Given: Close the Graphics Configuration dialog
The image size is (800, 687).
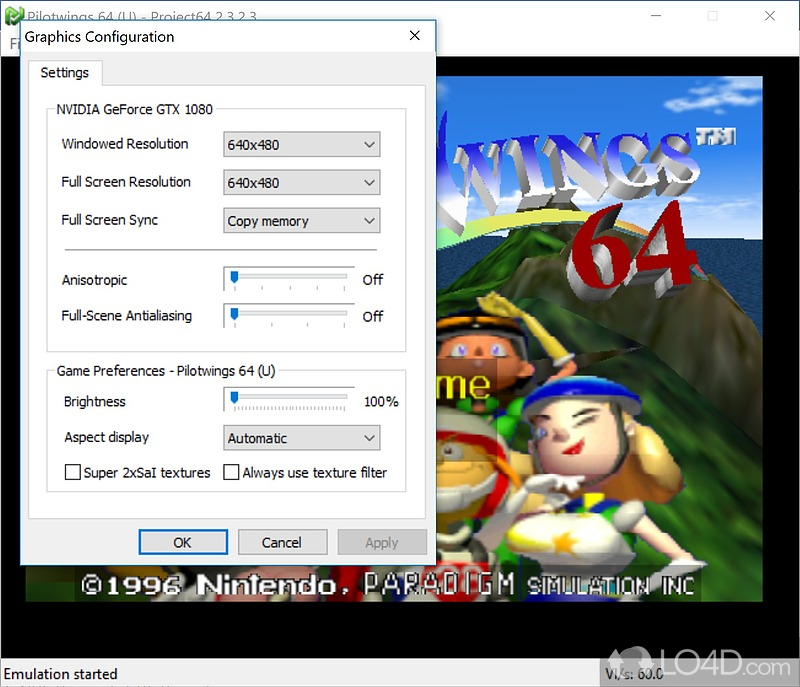Looking at the screenshot, I should (414, 37).
